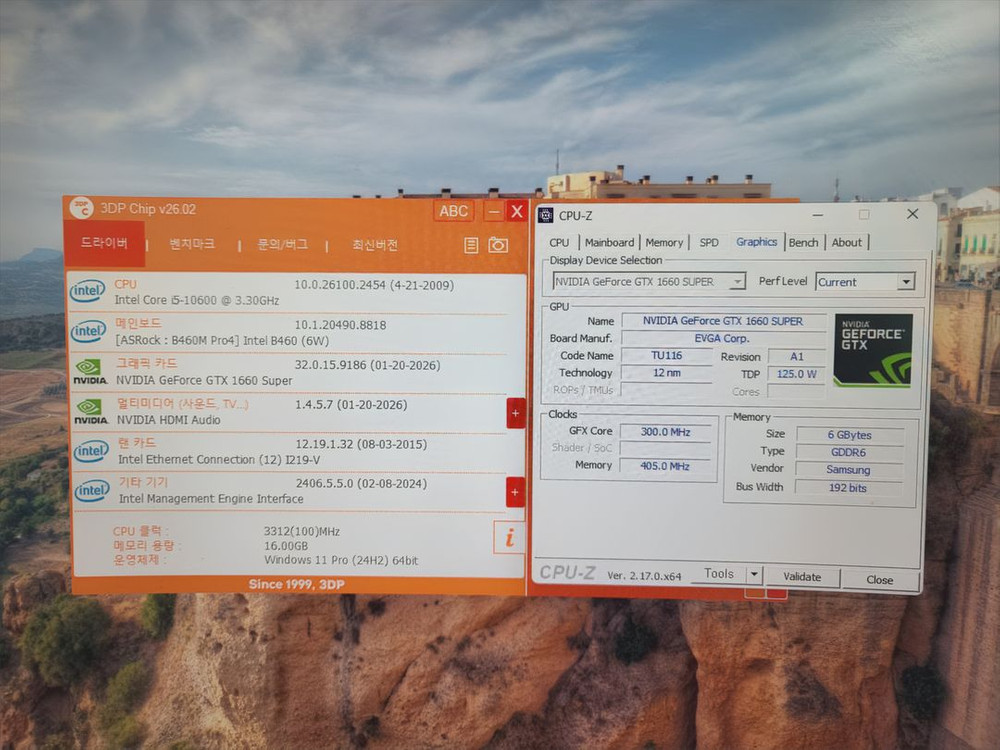
Task: Click the Code Name TU116 field
Action: [666, 355]
